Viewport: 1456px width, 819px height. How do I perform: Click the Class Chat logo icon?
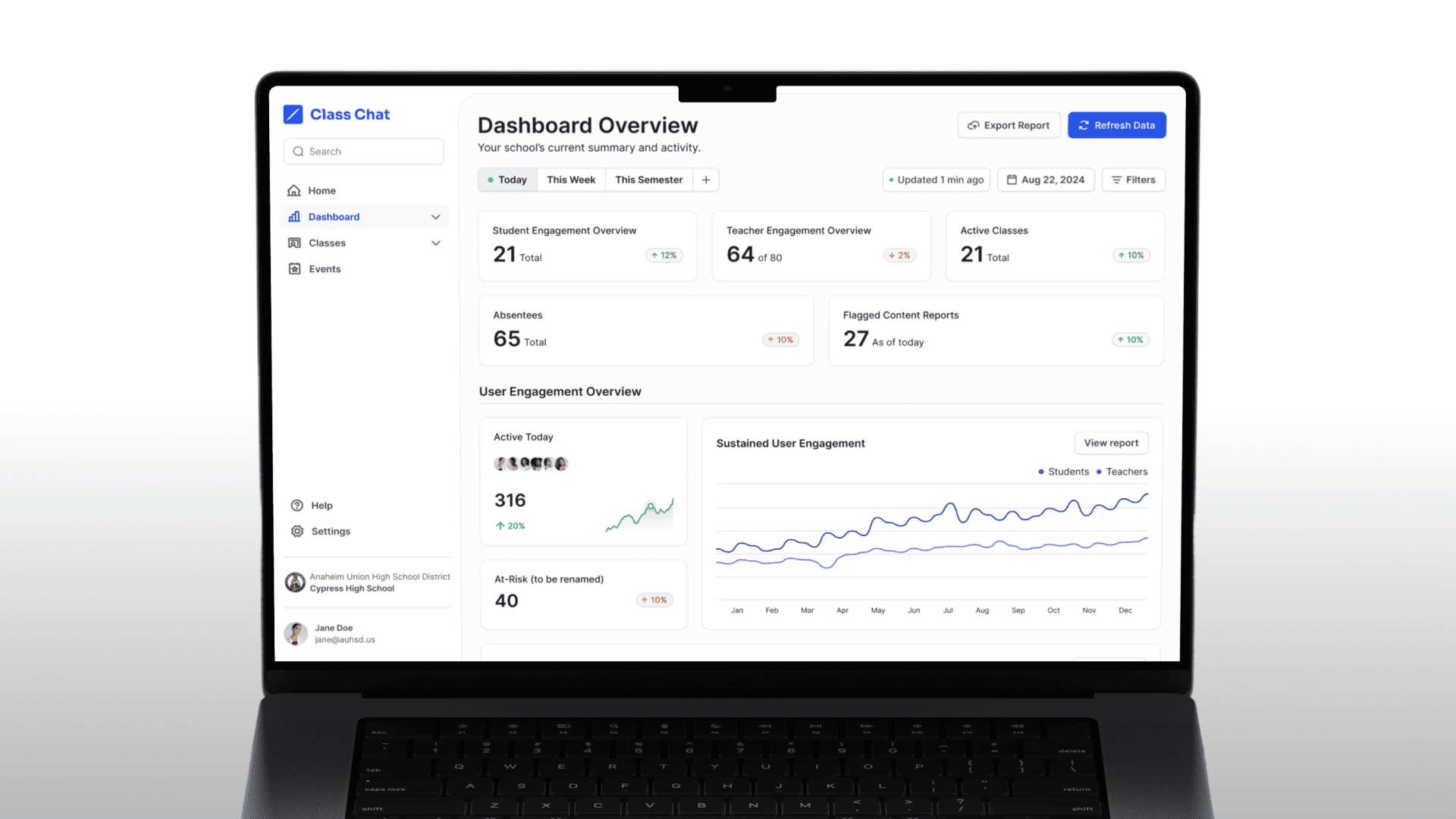click(293, 115)
